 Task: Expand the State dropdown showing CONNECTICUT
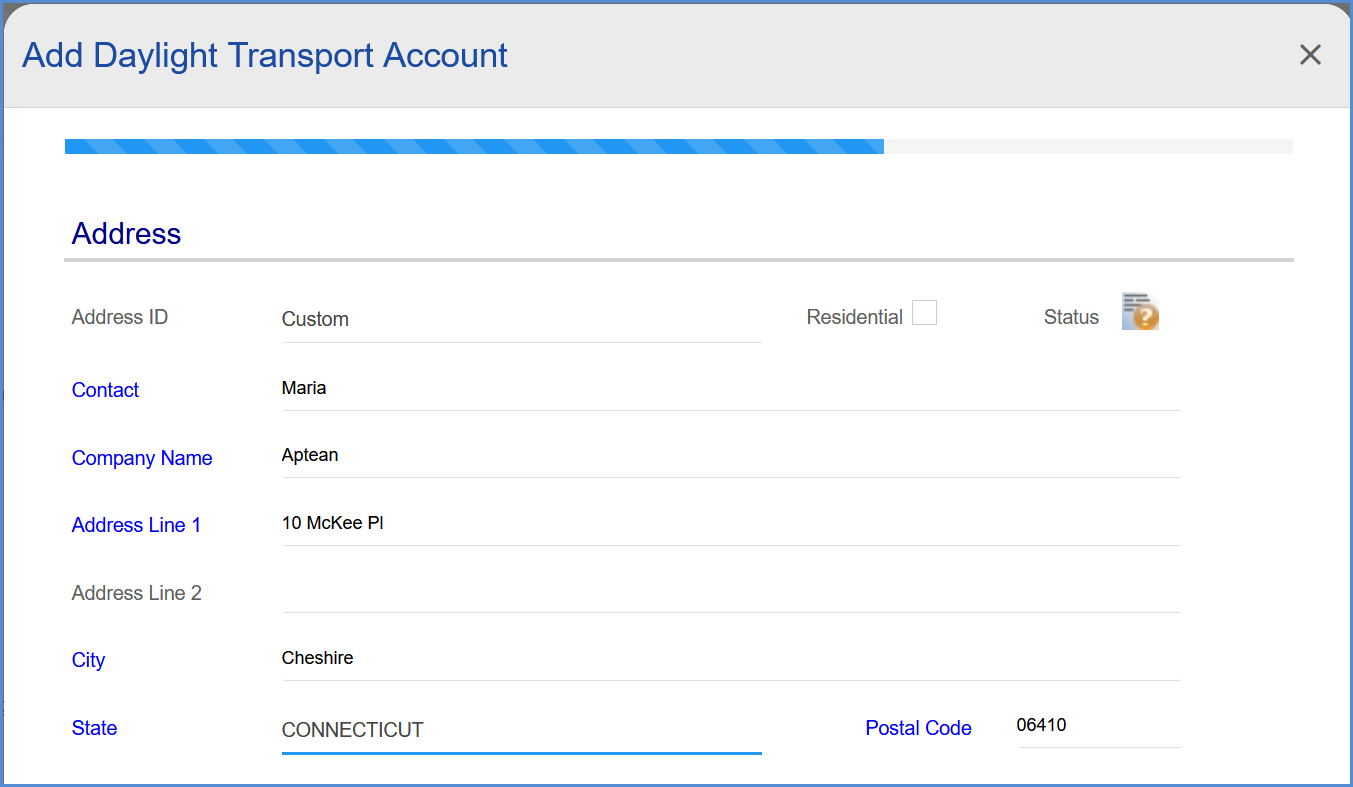pyautogui.click(x=521, y=730)
